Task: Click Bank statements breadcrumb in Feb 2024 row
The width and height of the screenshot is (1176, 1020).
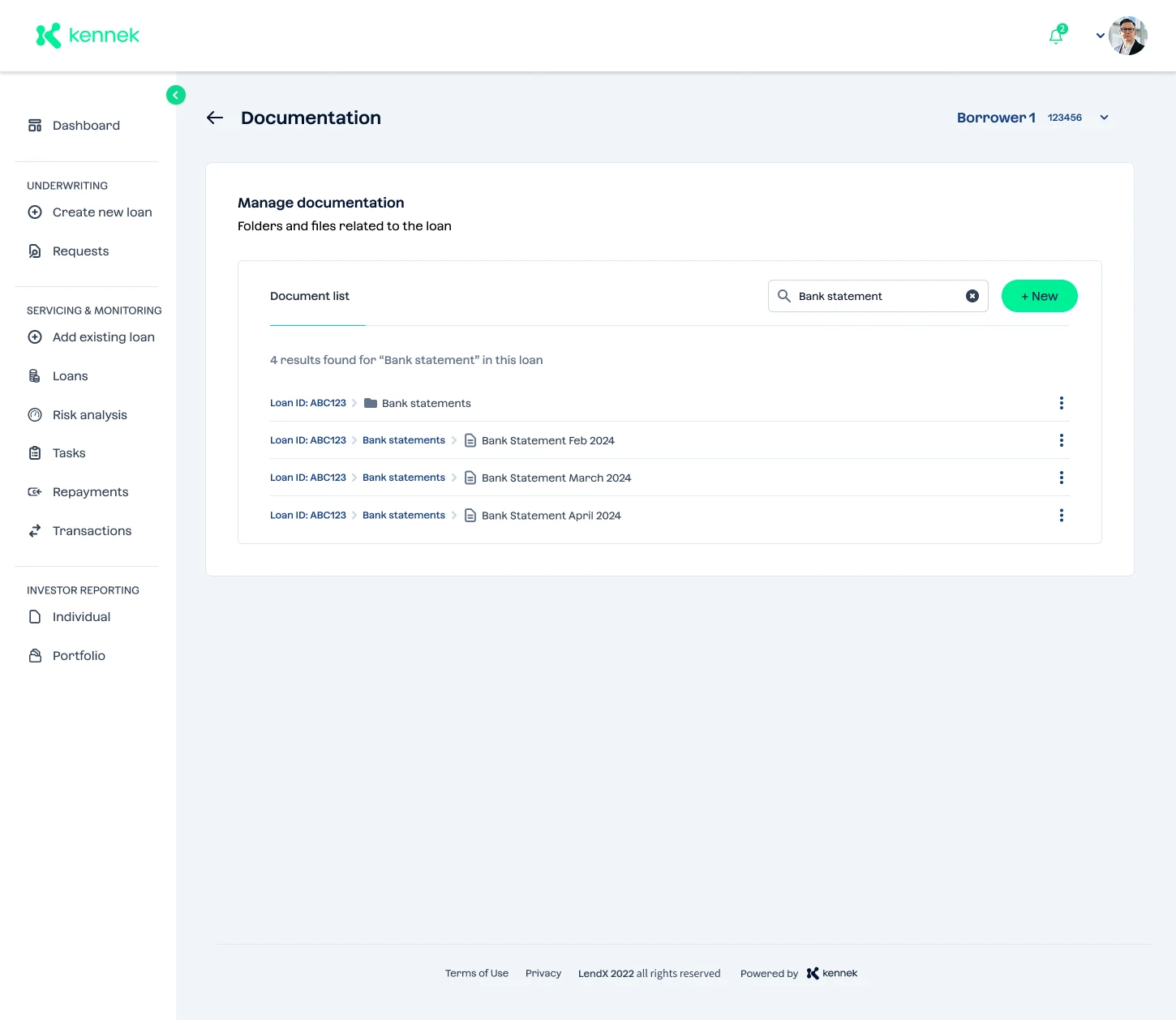Action: pyautogui.click(x=404, y=440)
